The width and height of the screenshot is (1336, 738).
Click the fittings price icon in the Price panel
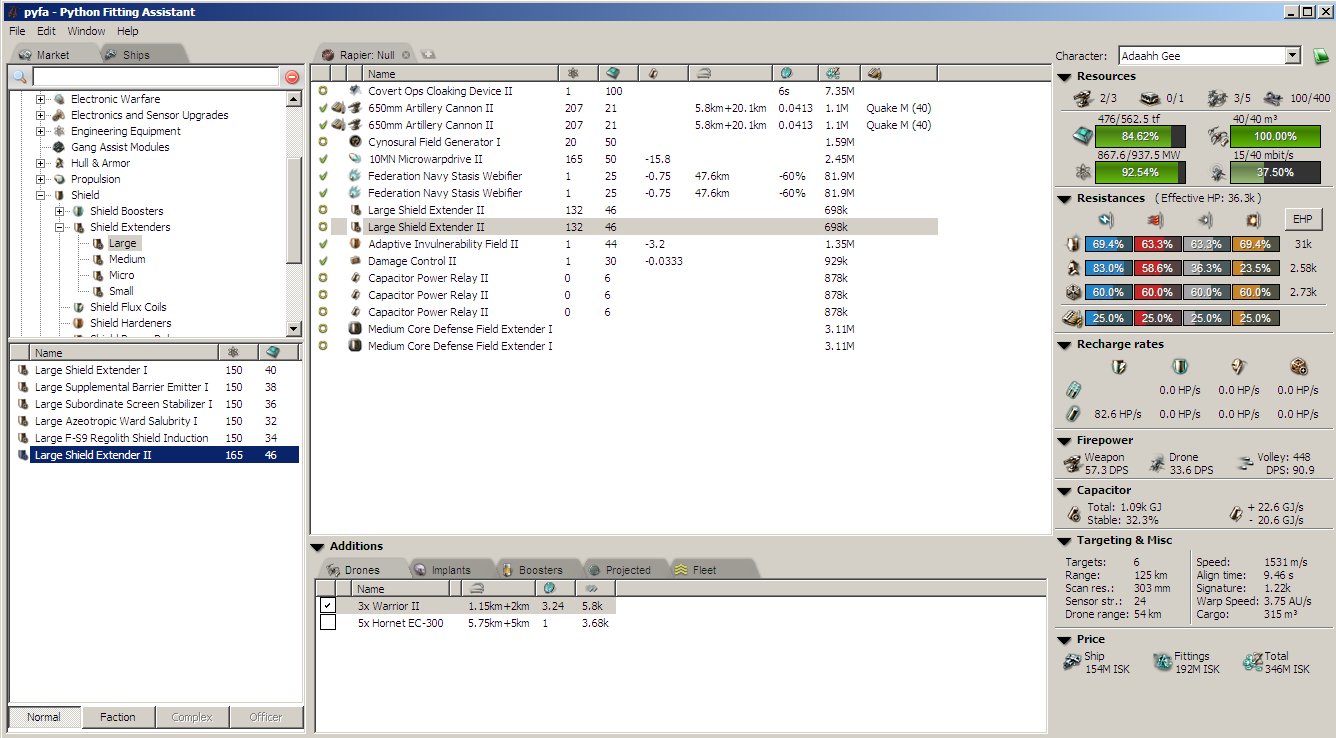(x=1162, y=662)
